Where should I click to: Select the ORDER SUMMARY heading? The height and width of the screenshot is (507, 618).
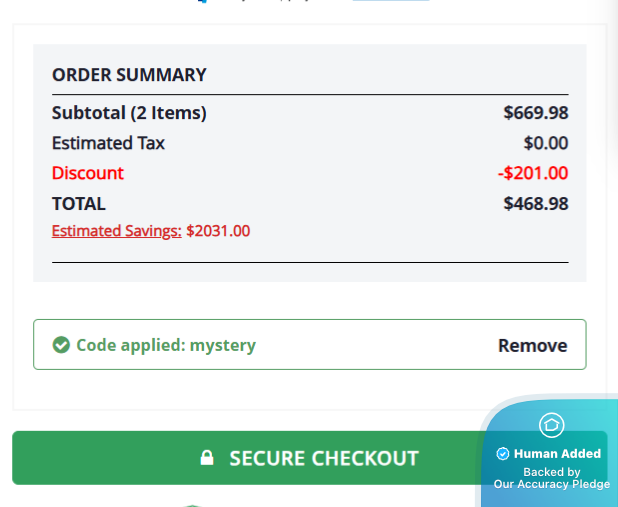tap(129, 75)
